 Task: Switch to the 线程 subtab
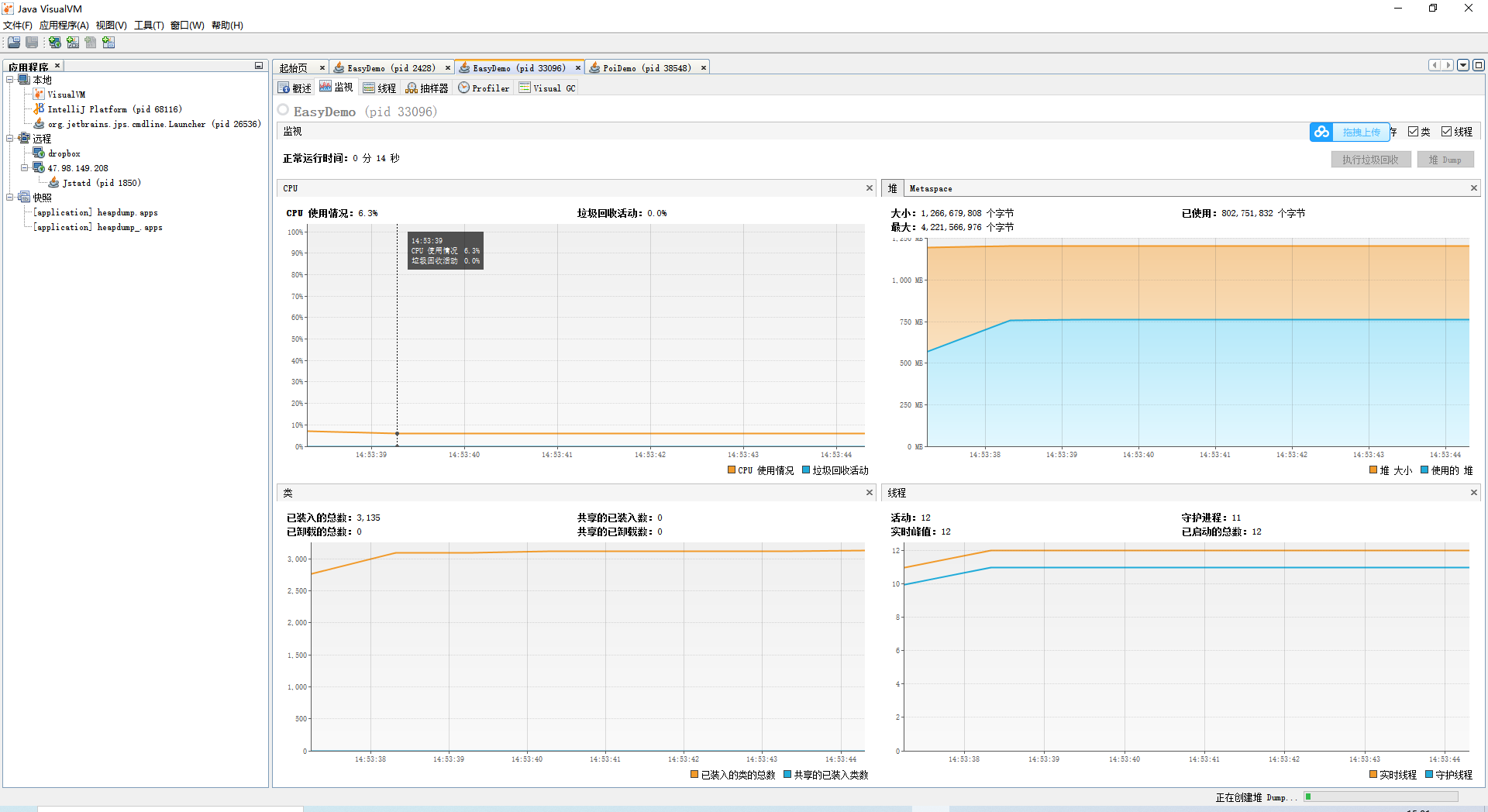(380, 88)
